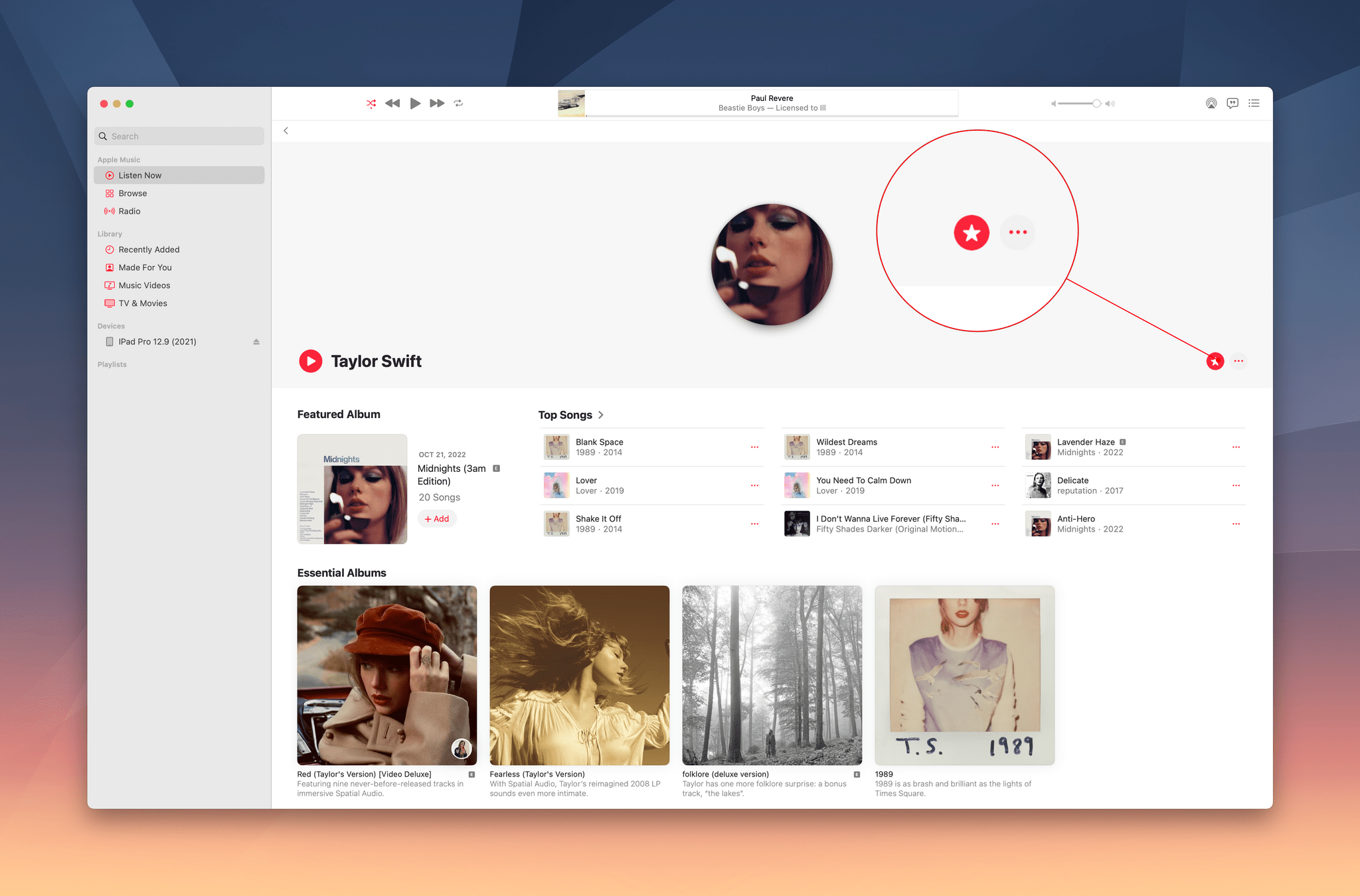Mute using the low volume speaker icon
This screenshot has width=1360, height=896.
tap(1053, 104)
